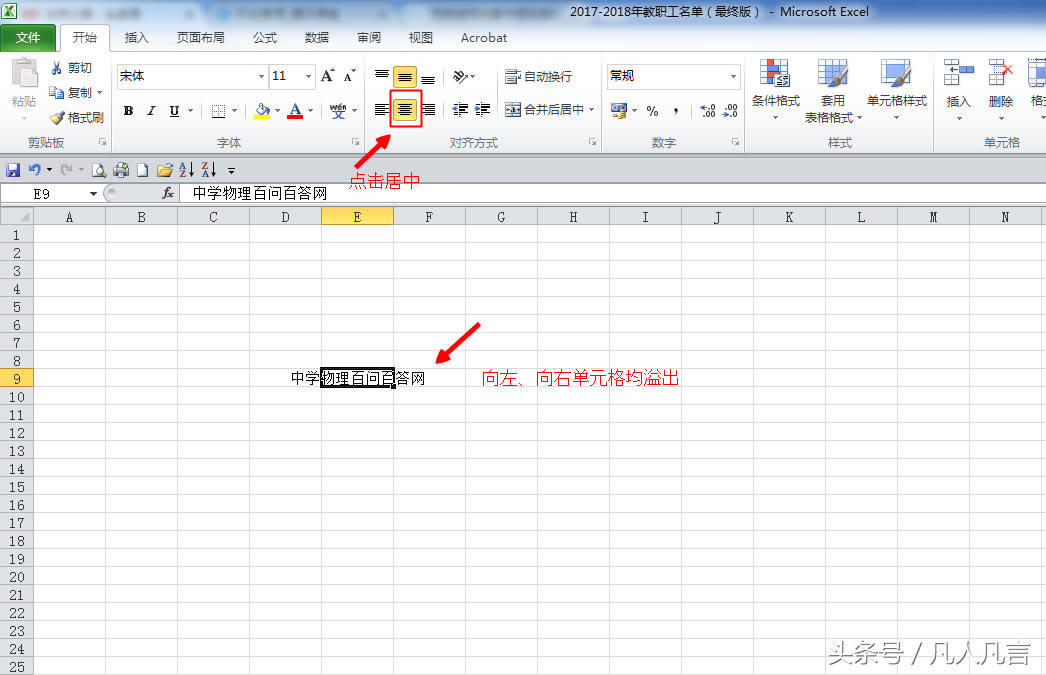Open the font color picker arrow
Viewport: 1046px width, 675px height.
[310, 110]
